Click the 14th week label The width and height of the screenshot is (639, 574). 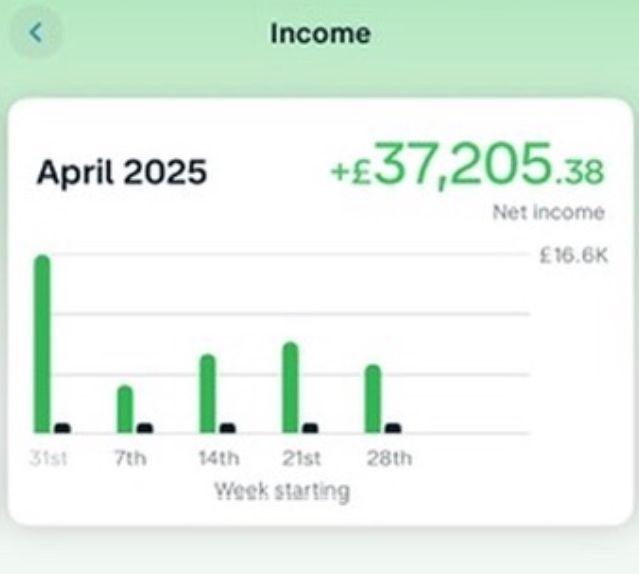click(x=219, y=458)
